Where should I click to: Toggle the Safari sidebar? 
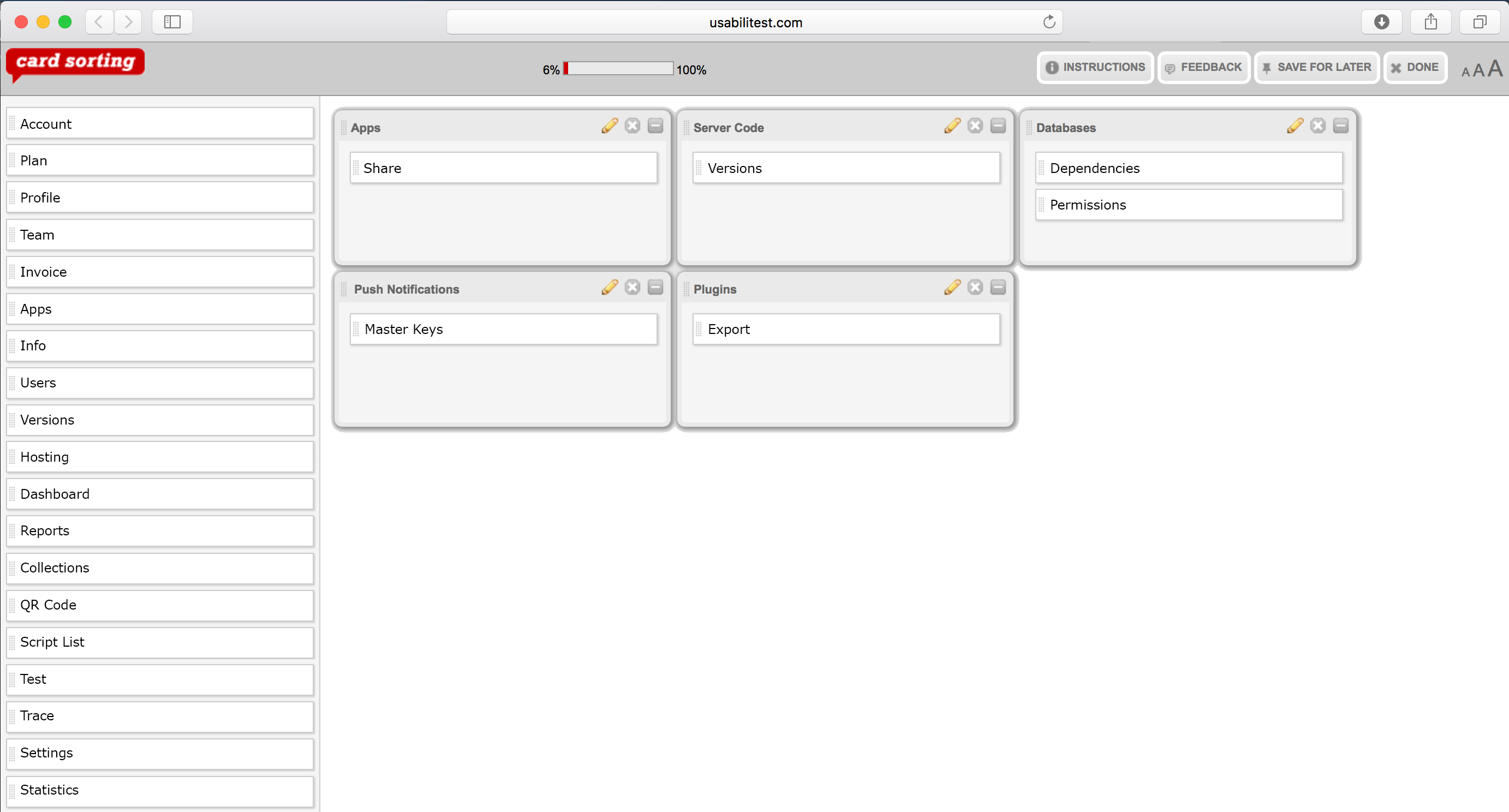[x=172, y=22]
